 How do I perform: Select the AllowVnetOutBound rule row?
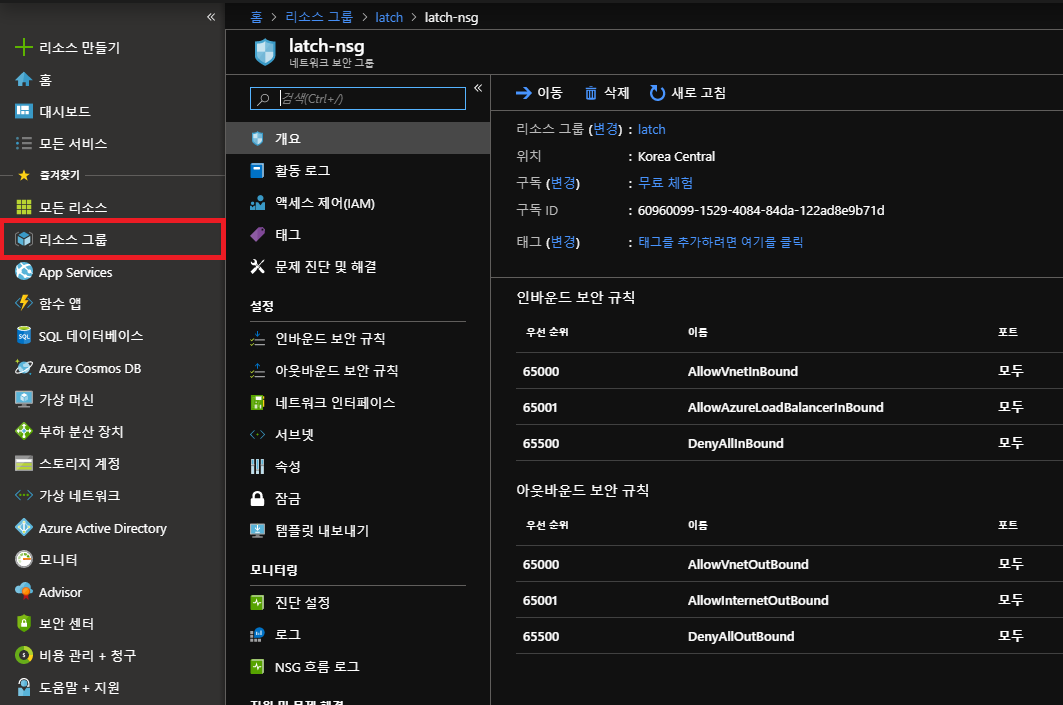click(789, 564)
